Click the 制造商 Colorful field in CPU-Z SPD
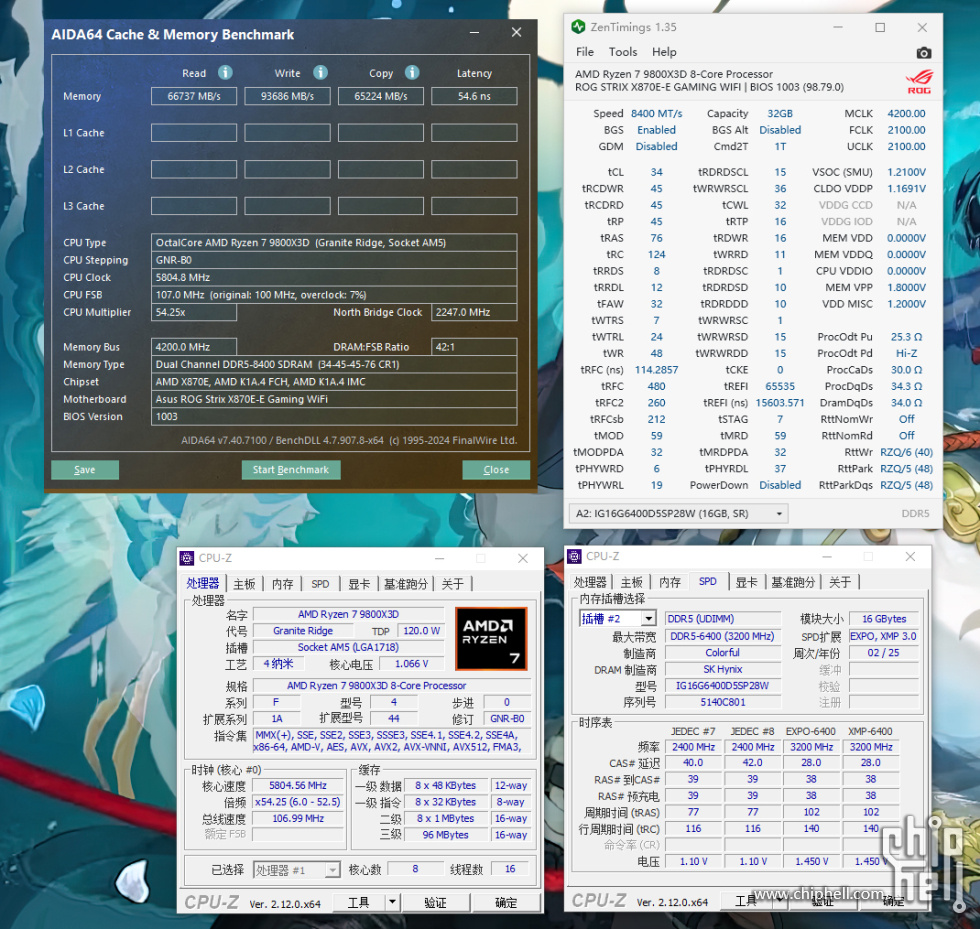The height and width of the screenshot is (929, 980). (x=722, y=652)
